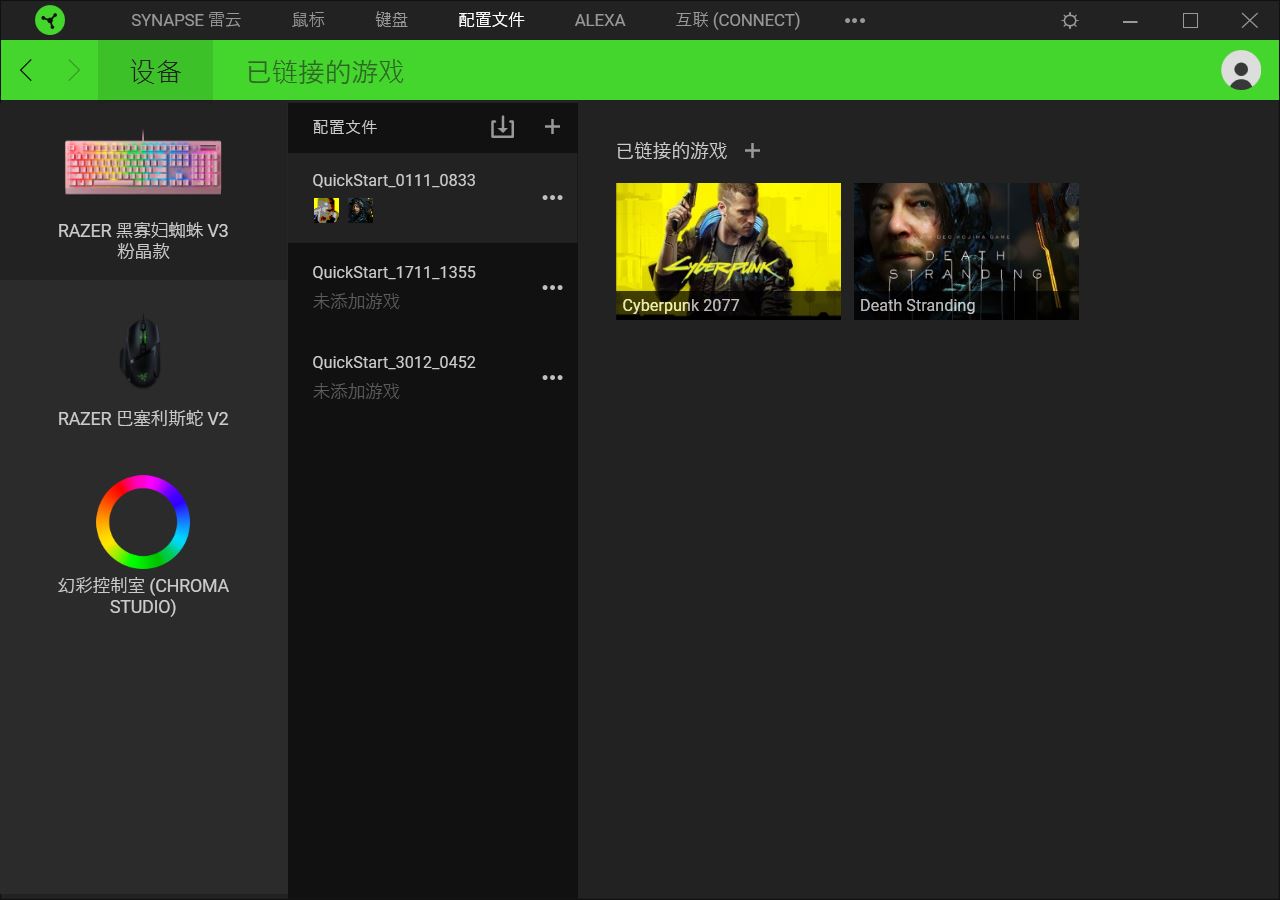This screenshot has height=900, width=1280.
Task: Open the Death Stranding game thumbnail
Action: 966,251
